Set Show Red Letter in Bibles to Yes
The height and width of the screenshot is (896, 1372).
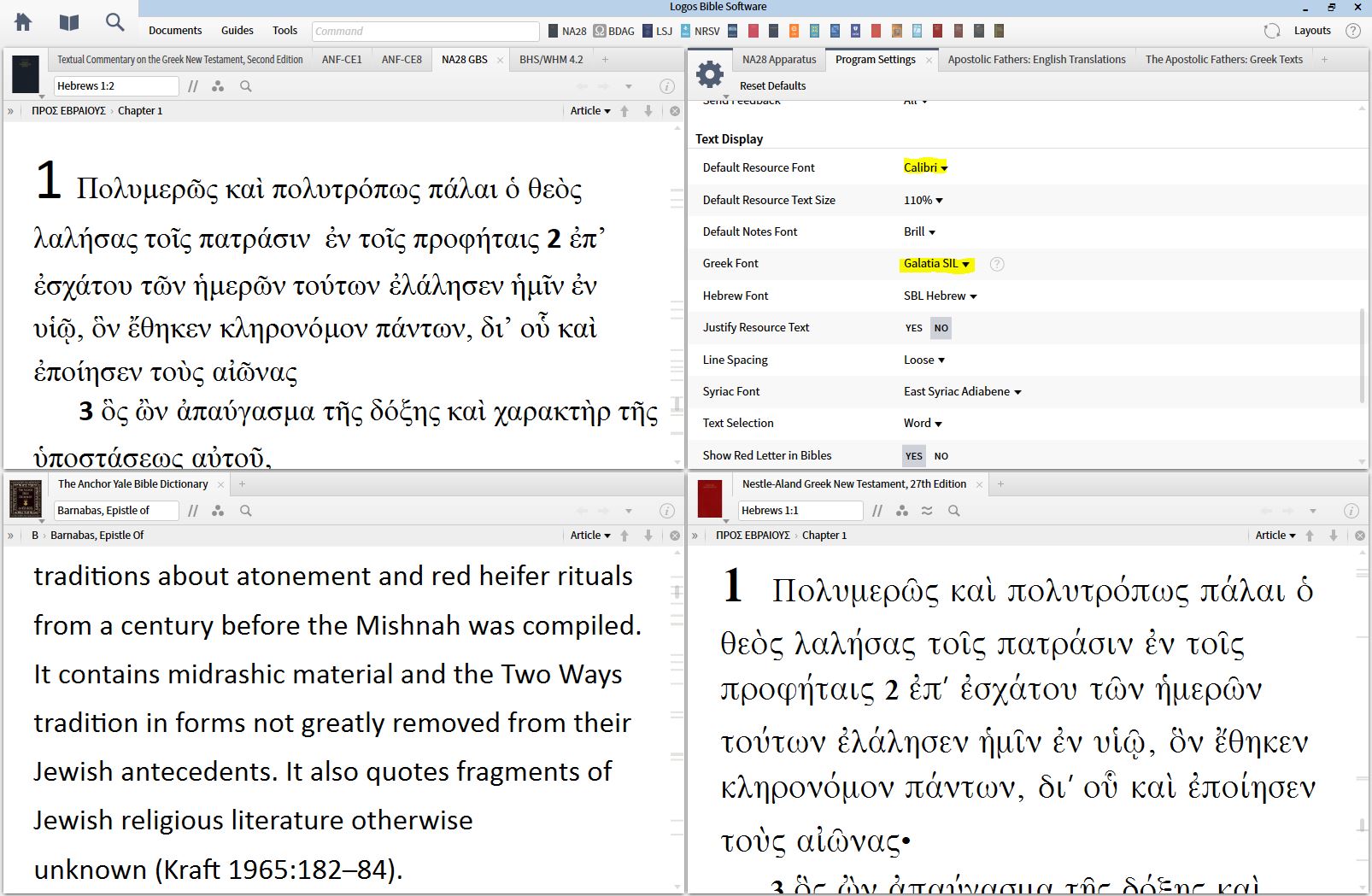914,456
